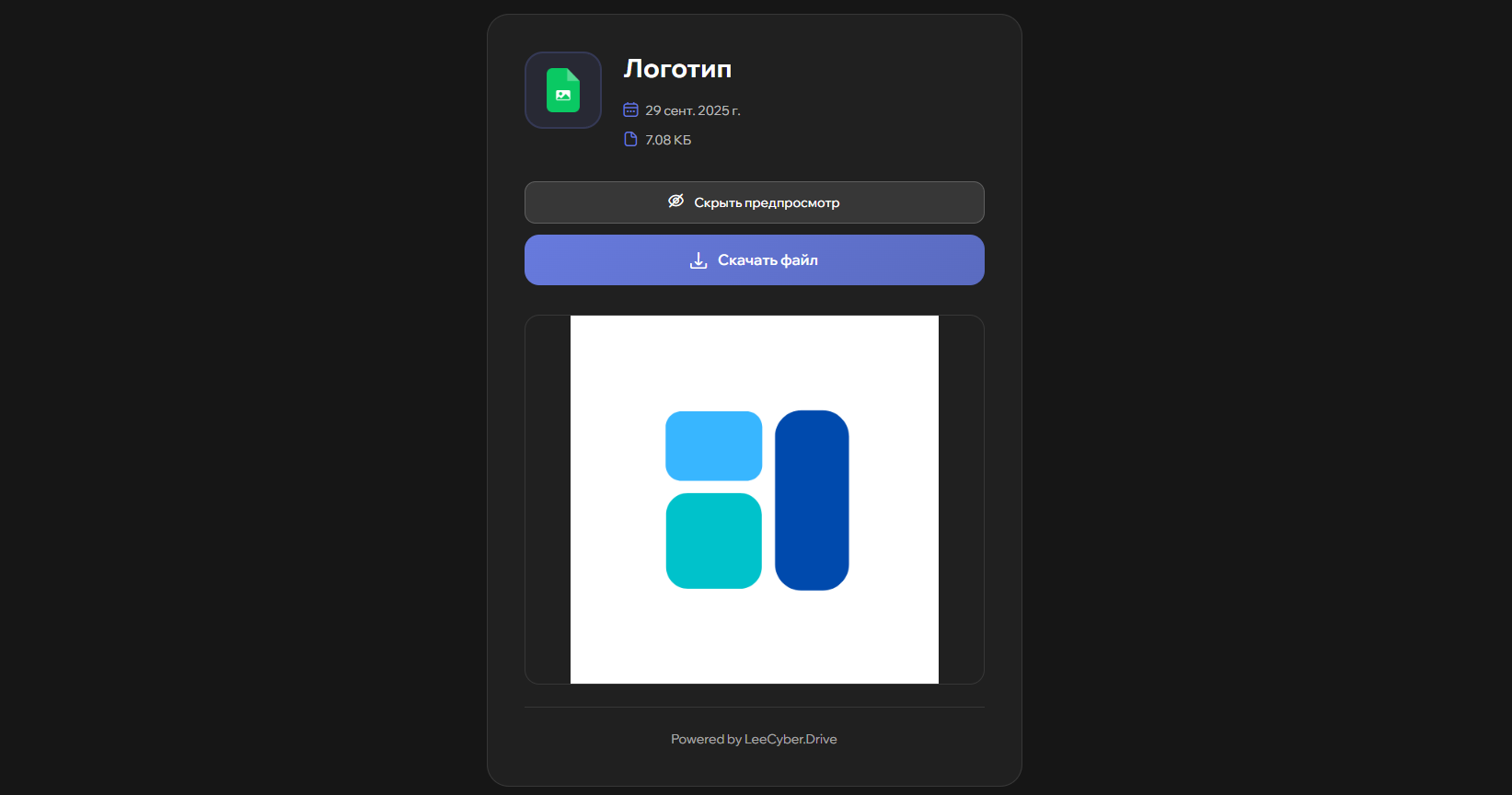This screenshot has width=1512, height=795.
Task: Open the Powered by LeeCyber.Drive footer link
Action: [754, 739]
